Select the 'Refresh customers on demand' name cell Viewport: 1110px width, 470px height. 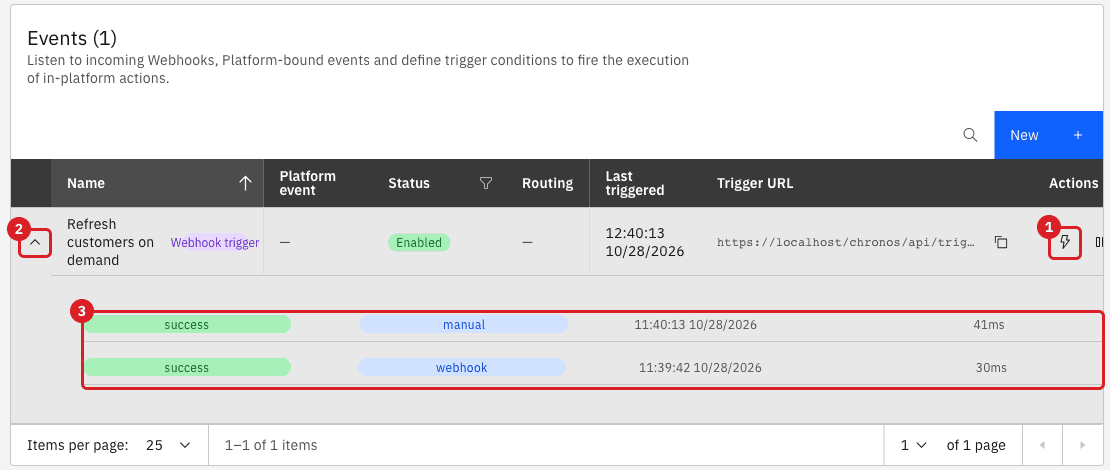pos(110,242)
